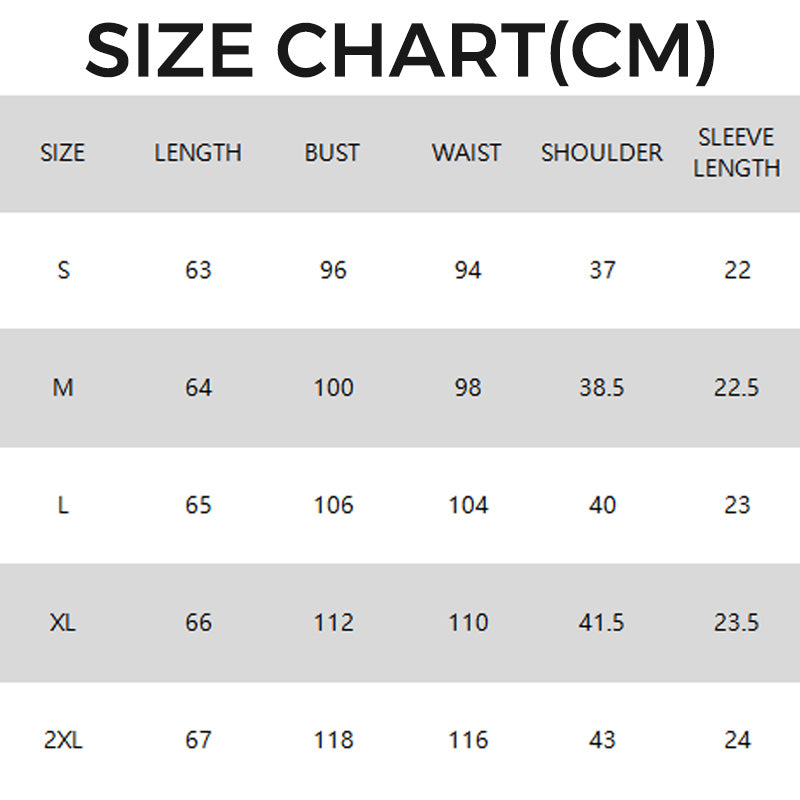This screenshot has height=800, width=800.
Task: Select the M size row label
Action: 63,387
